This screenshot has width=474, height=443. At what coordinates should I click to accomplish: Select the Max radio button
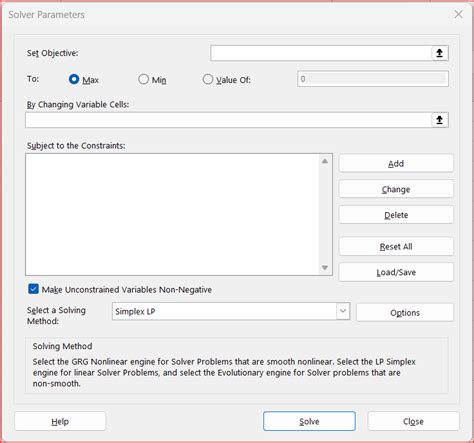click(x=74, y=79)
